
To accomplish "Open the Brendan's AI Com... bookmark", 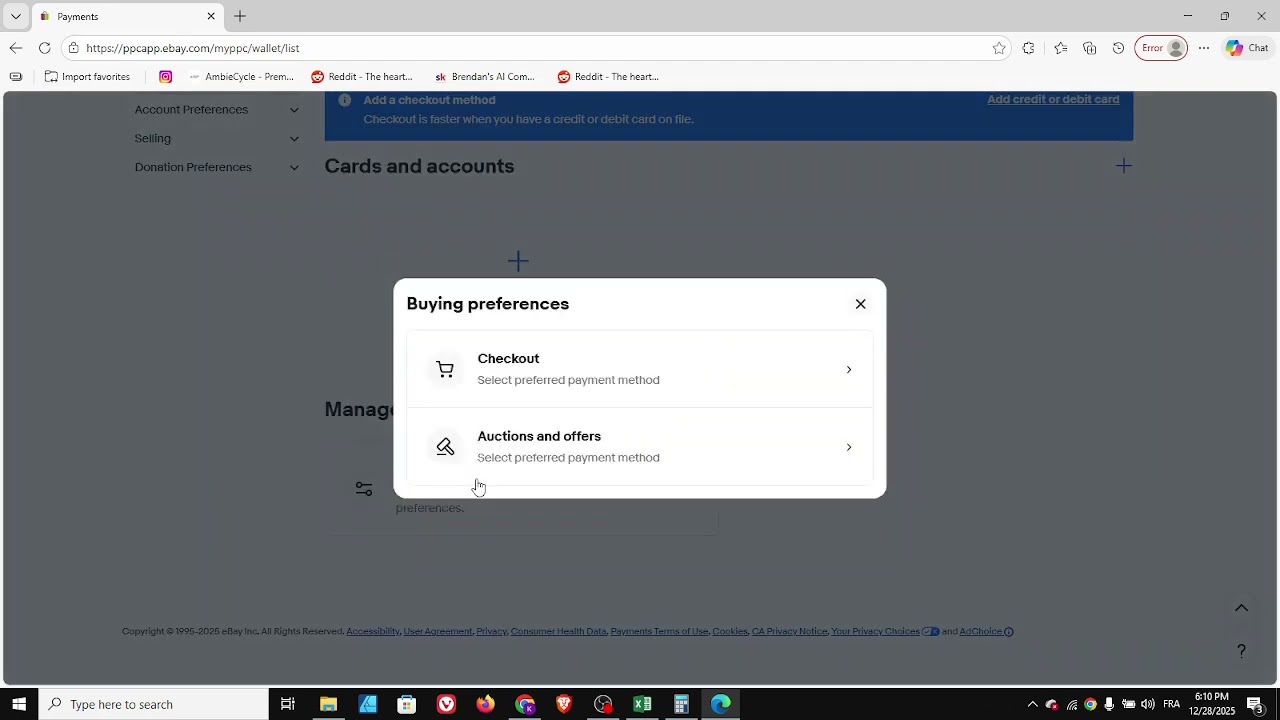I will (x=485, y=77).
